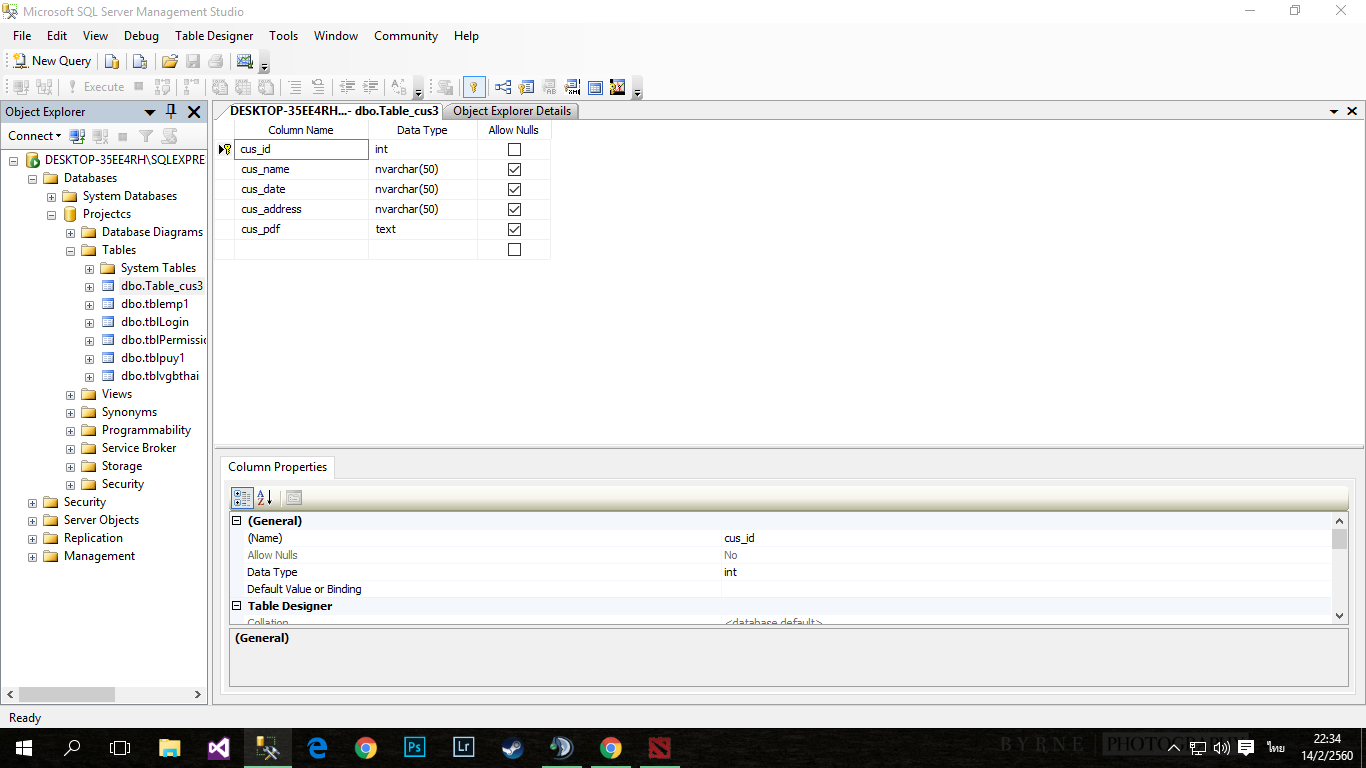Open the folder Open File icon
Image resolution: width=1366 pixels, height=768 pixels.
coord(170,61)
